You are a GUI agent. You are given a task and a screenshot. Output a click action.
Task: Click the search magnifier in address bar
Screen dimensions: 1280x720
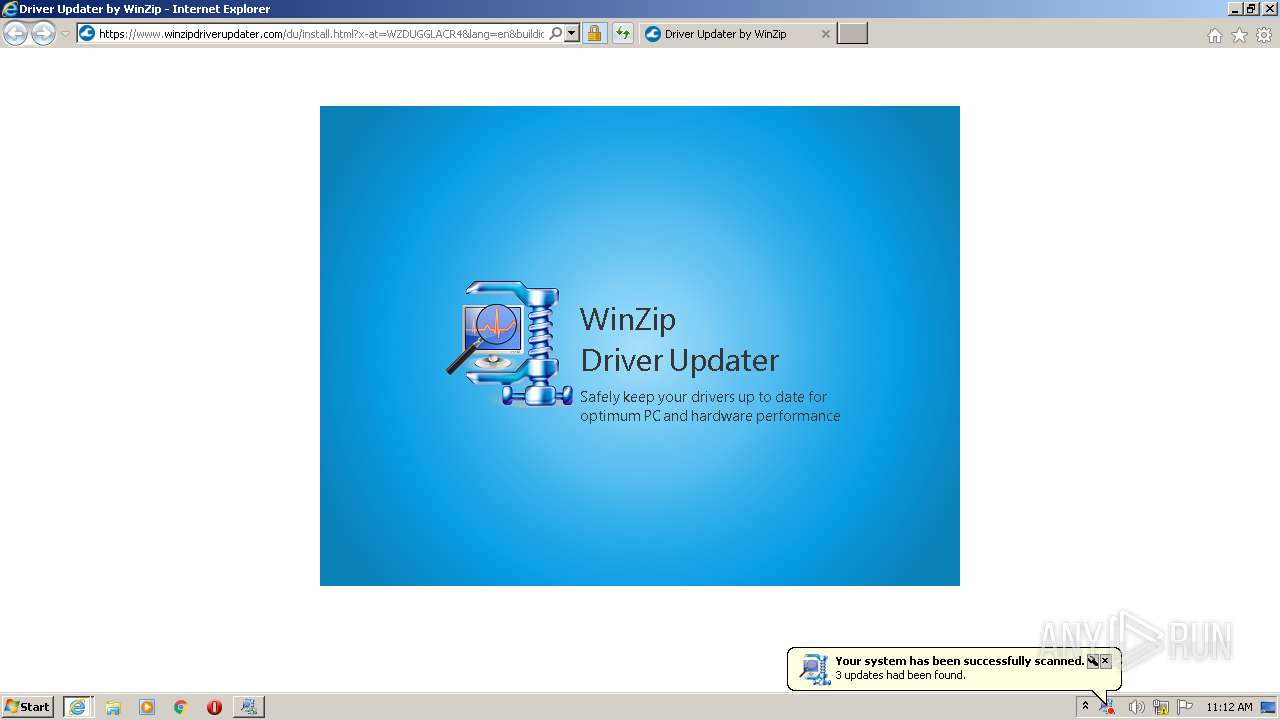(556, 34)
